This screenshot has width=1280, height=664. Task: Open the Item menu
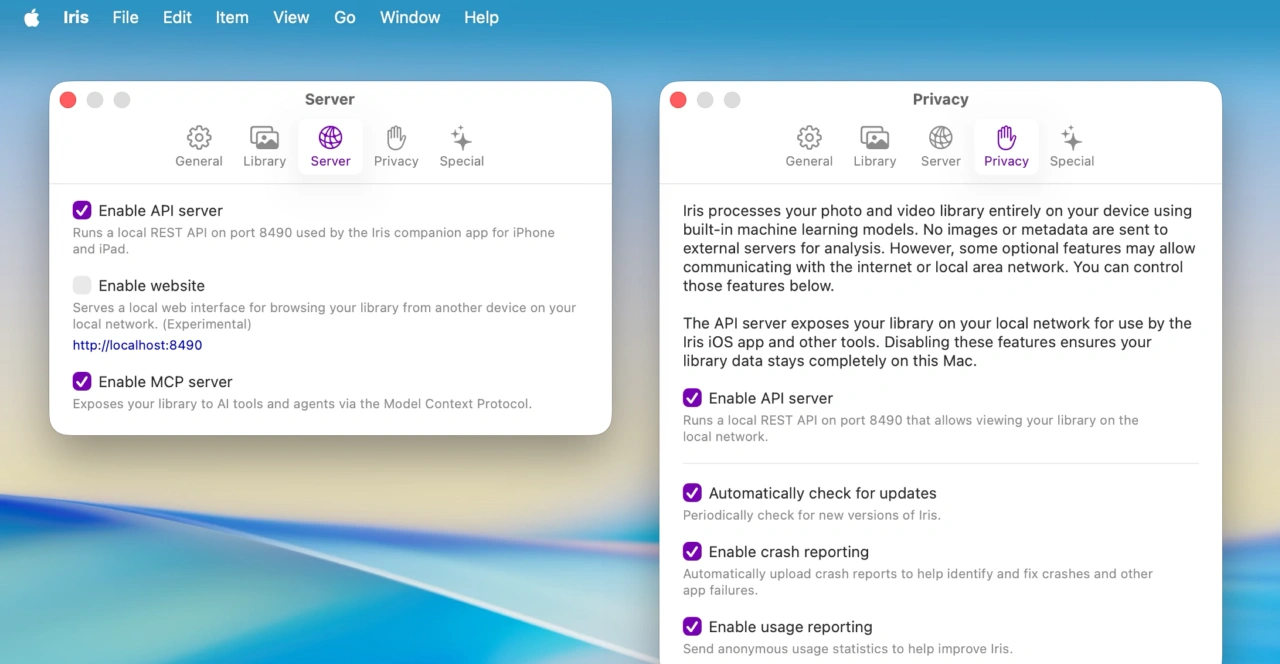(x=232, y=18)
